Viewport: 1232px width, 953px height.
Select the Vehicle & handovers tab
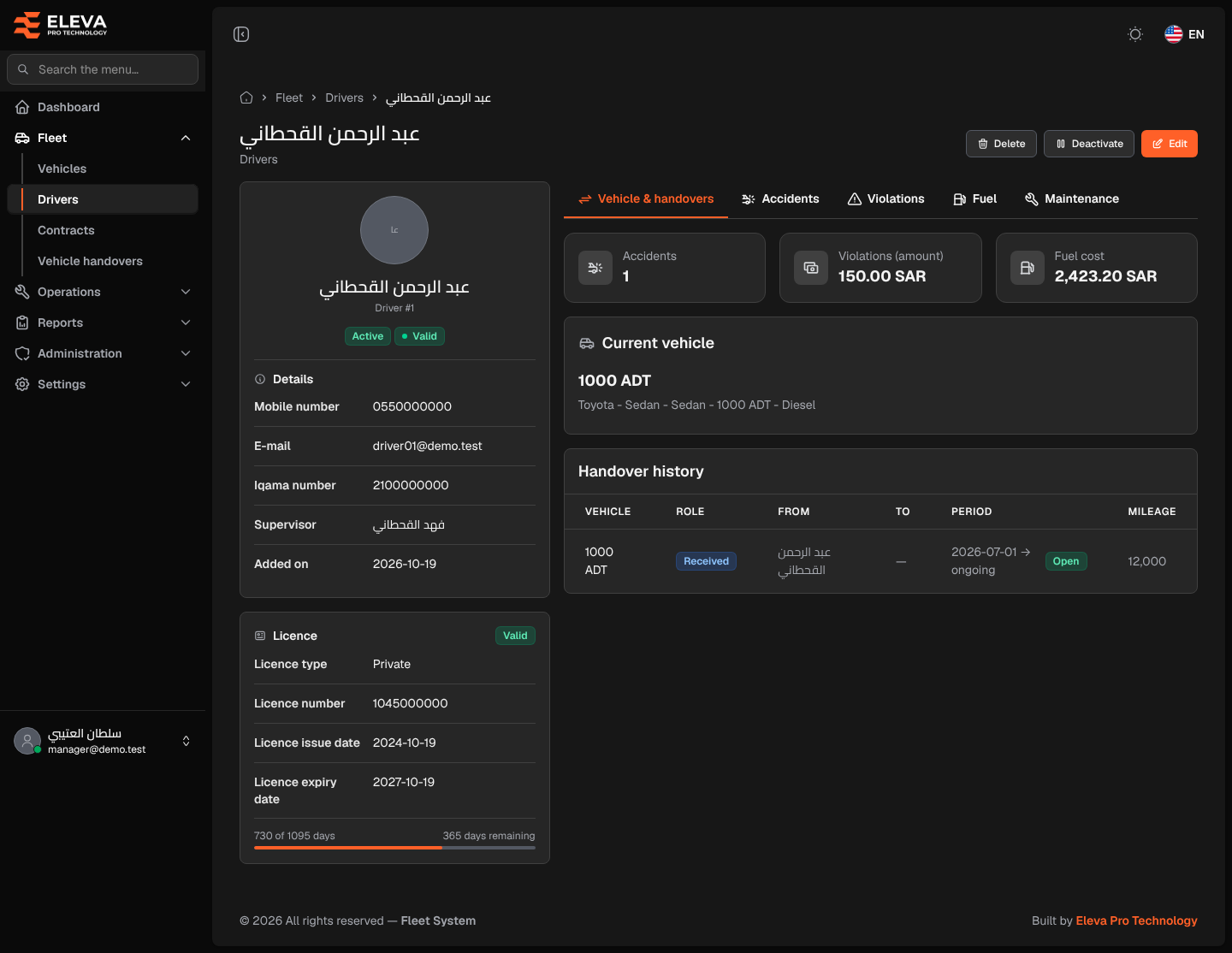(646, 198)
